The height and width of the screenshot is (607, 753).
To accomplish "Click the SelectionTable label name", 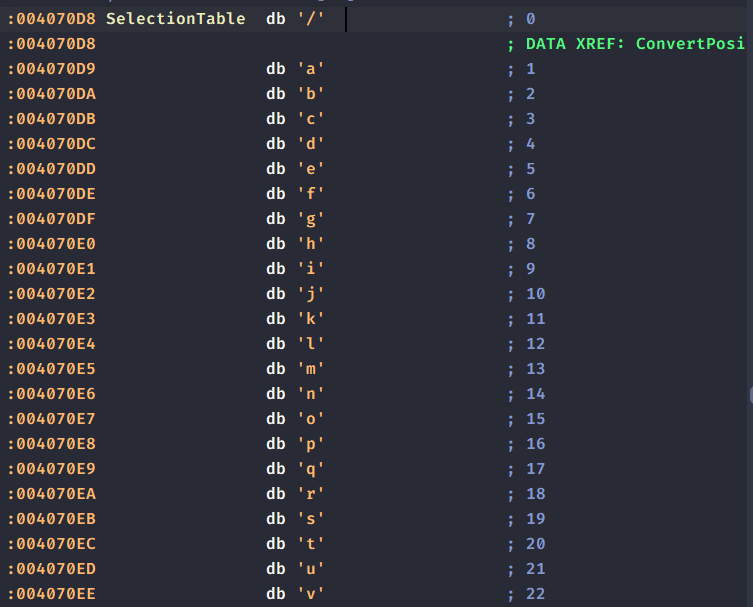I will [175, 19].
